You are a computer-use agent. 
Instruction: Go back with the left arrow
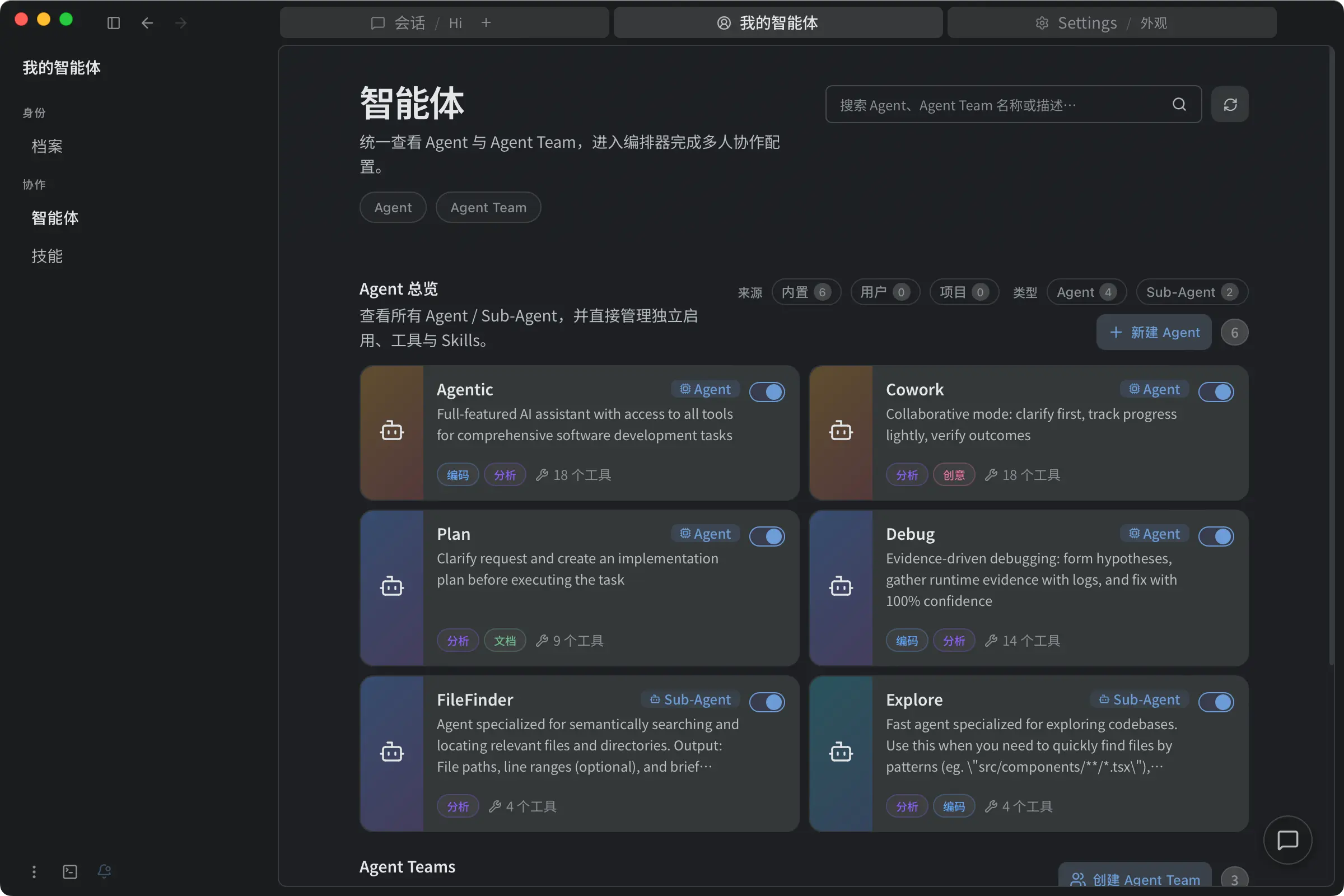(147, 23)
